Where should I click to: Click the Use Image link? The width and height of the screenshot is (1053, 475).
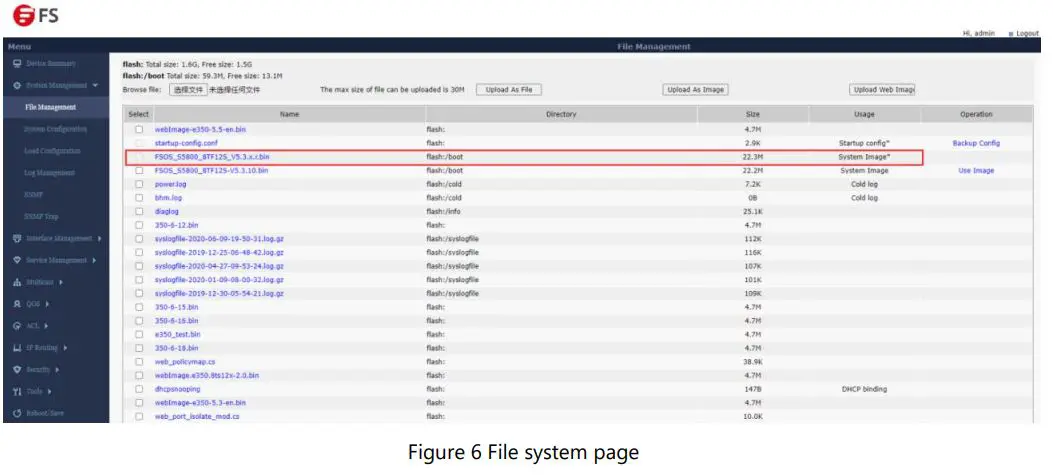[976, 171]
